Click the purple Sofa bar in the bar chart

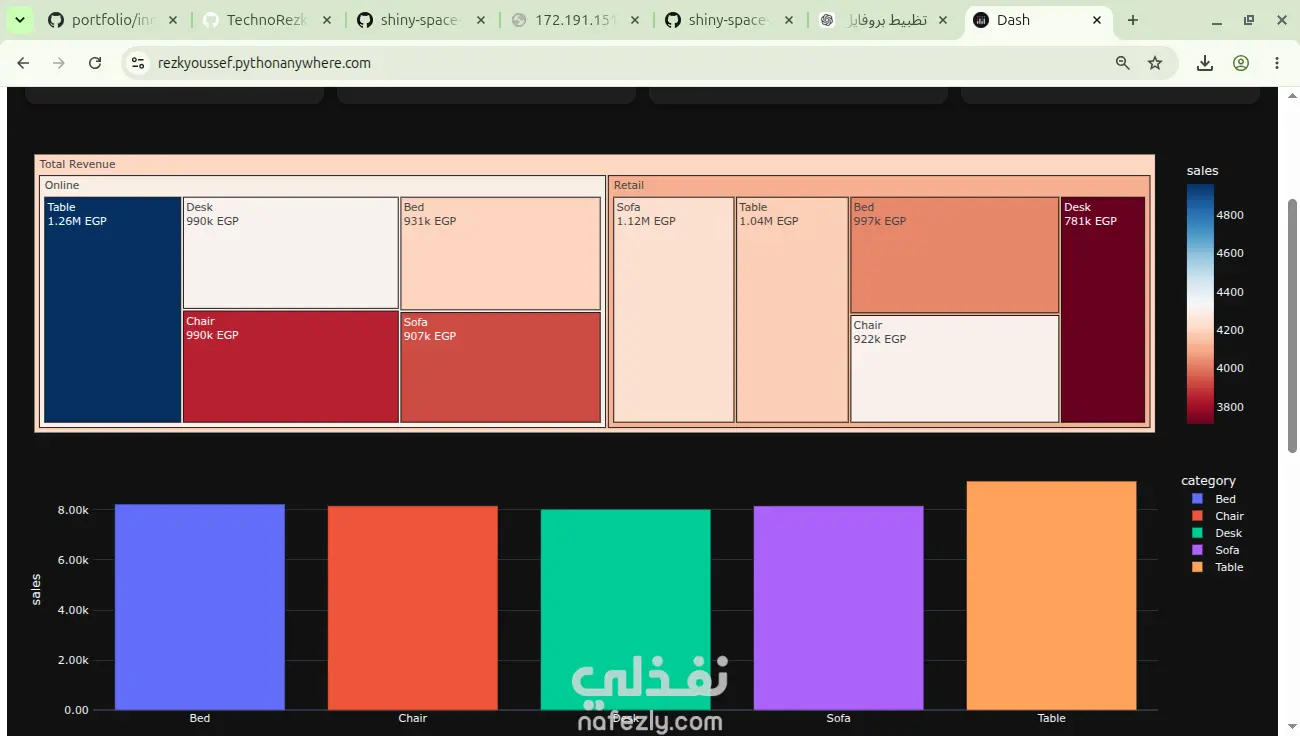click(839, 608)
